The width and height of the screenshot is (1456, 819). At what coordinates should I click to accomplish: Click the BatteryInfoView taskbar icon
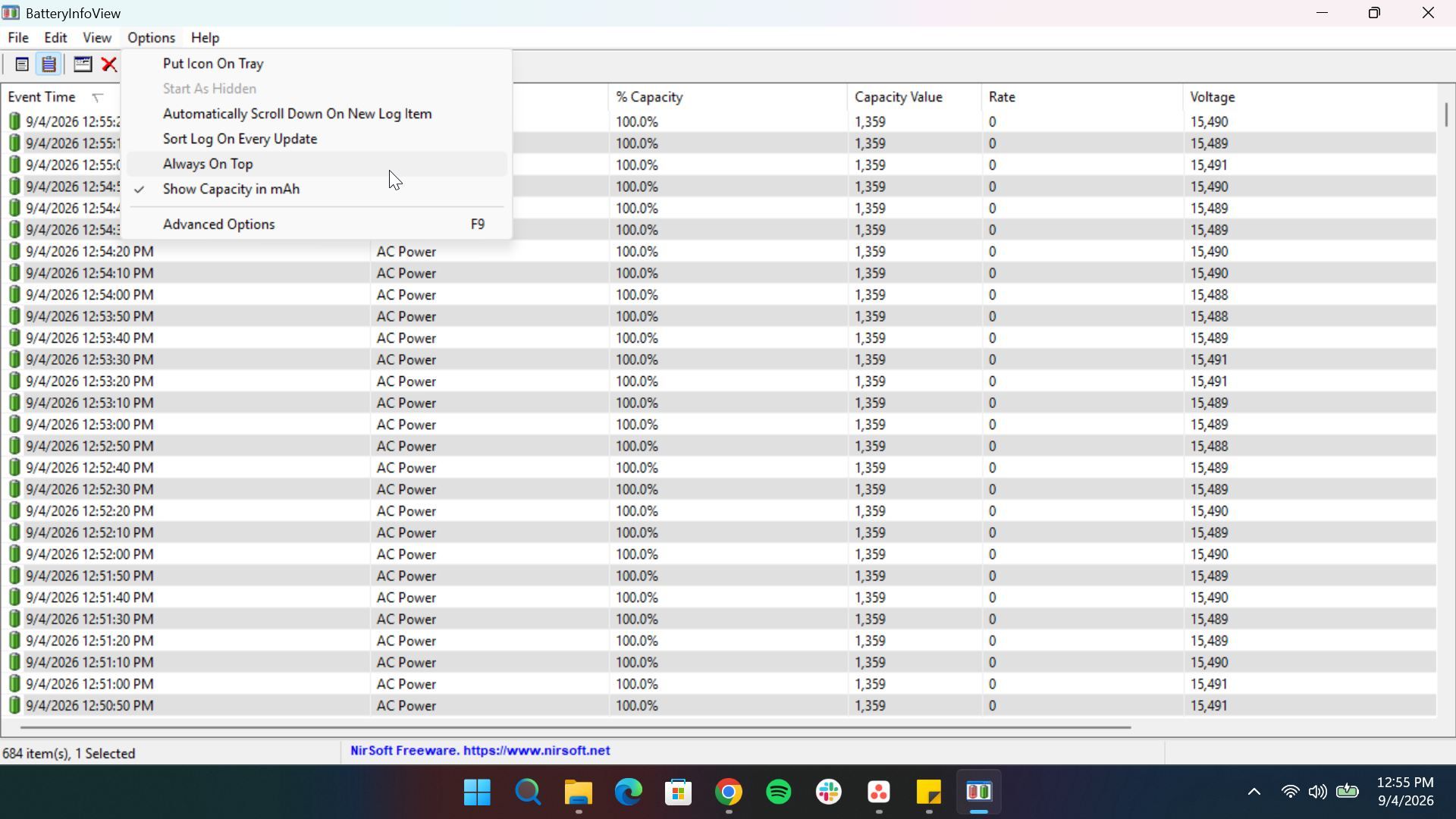pos(979,793)
